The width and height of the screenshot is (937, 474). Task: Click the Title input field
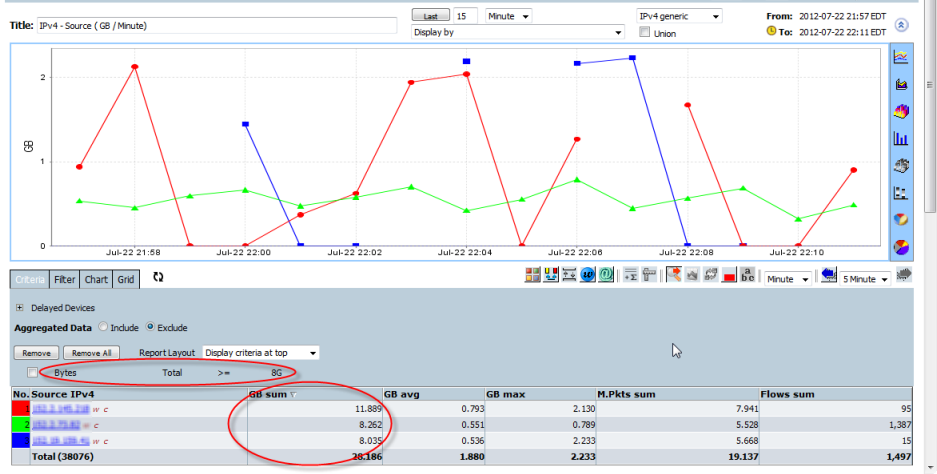point(217,26)
